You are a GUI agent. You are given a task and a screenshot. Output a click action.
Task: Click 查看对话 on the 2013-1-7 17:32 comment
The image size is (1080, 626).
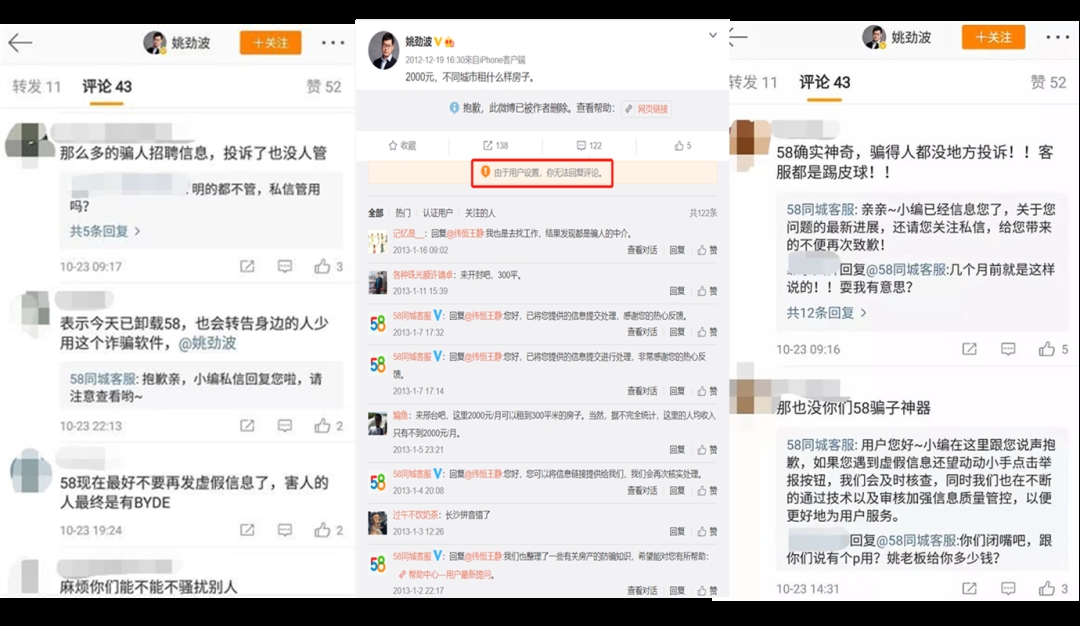pyautogui.click(x=642, y=332)
